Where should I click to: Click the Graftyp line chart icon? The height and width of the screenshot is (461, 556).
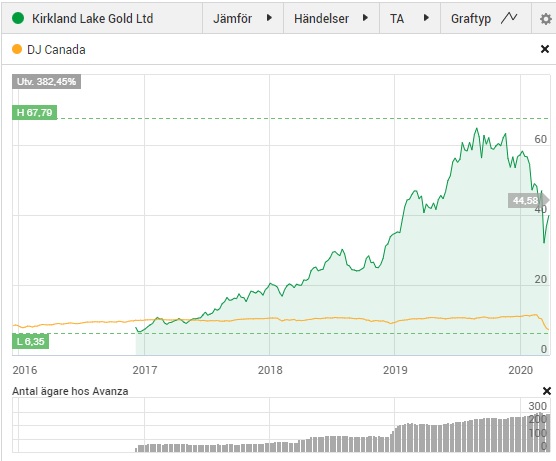(509, 17)
